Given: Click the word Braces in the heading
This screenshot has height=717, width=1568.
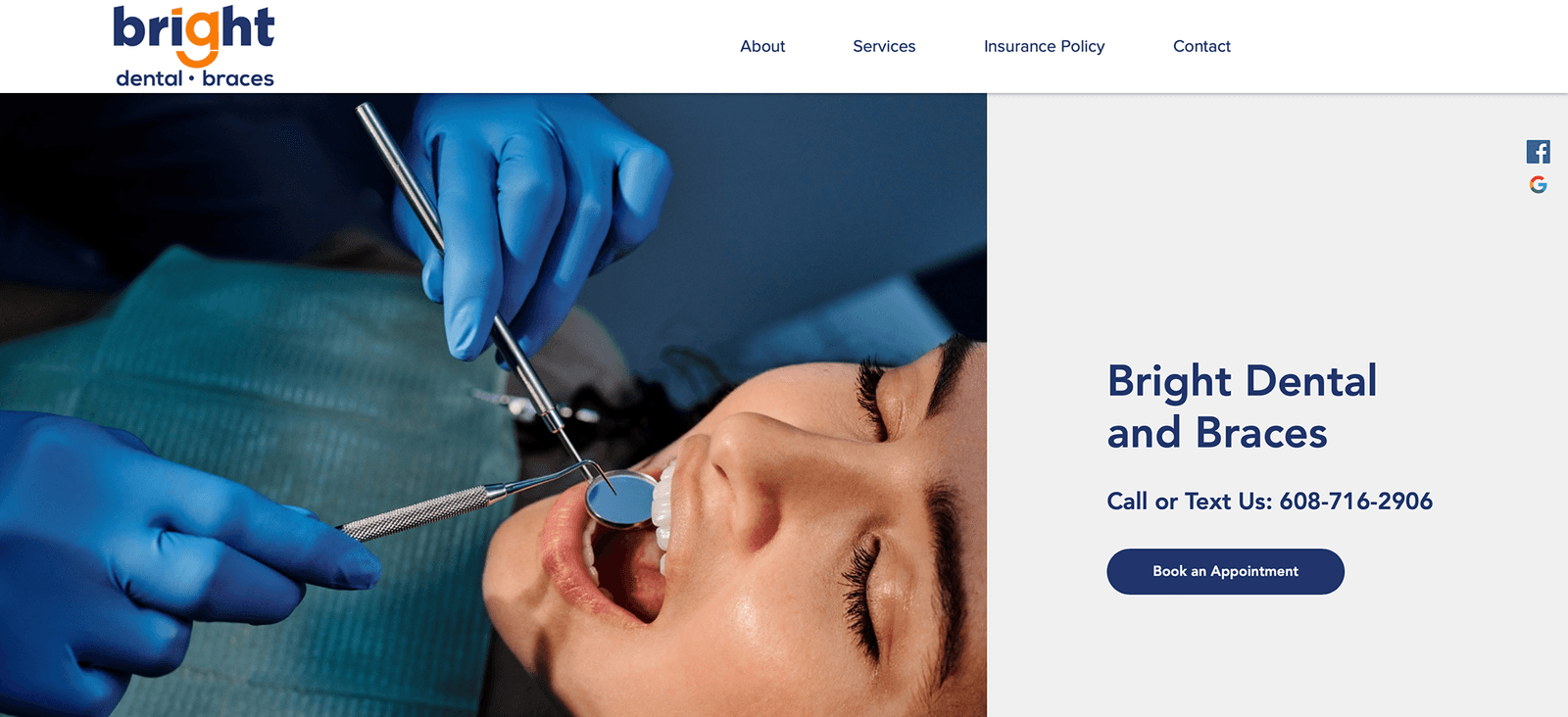Looking at the screenshot, I should [1261, 433].
